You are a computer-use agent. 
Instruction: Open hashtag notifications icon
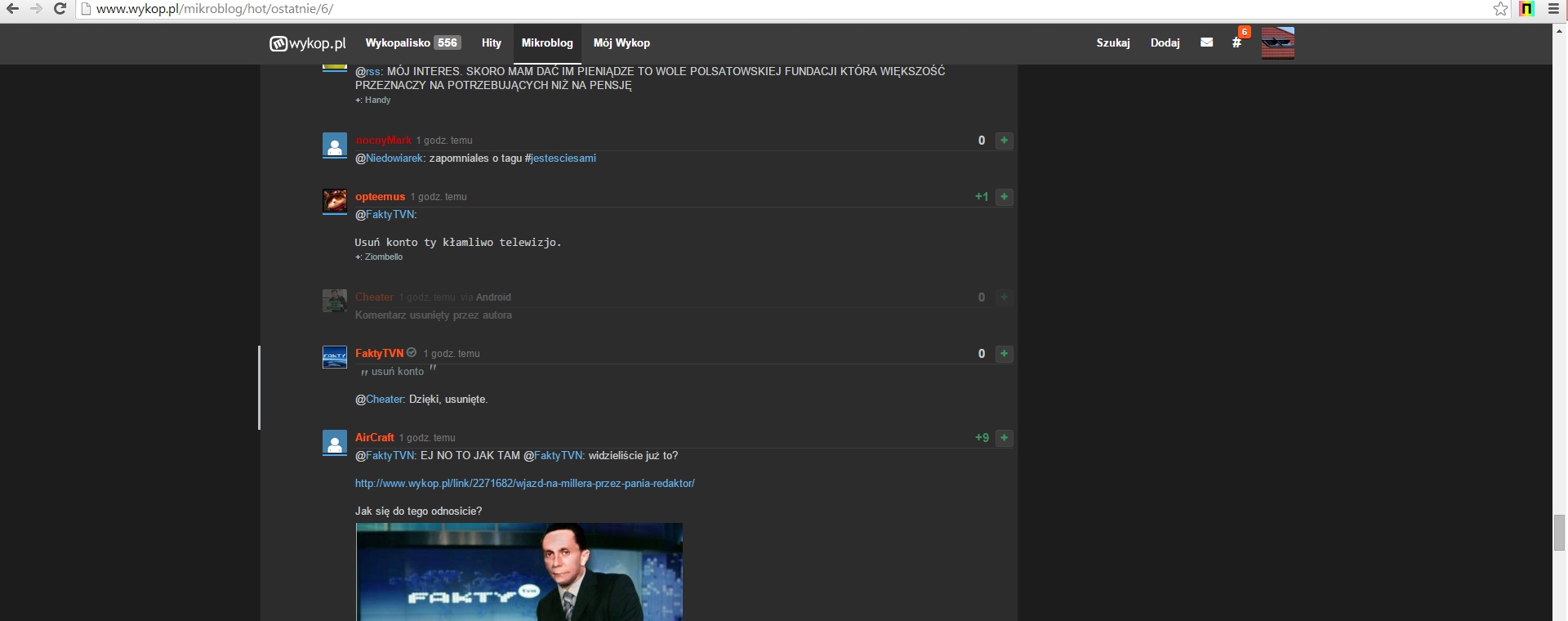(x=1236, y=42)
